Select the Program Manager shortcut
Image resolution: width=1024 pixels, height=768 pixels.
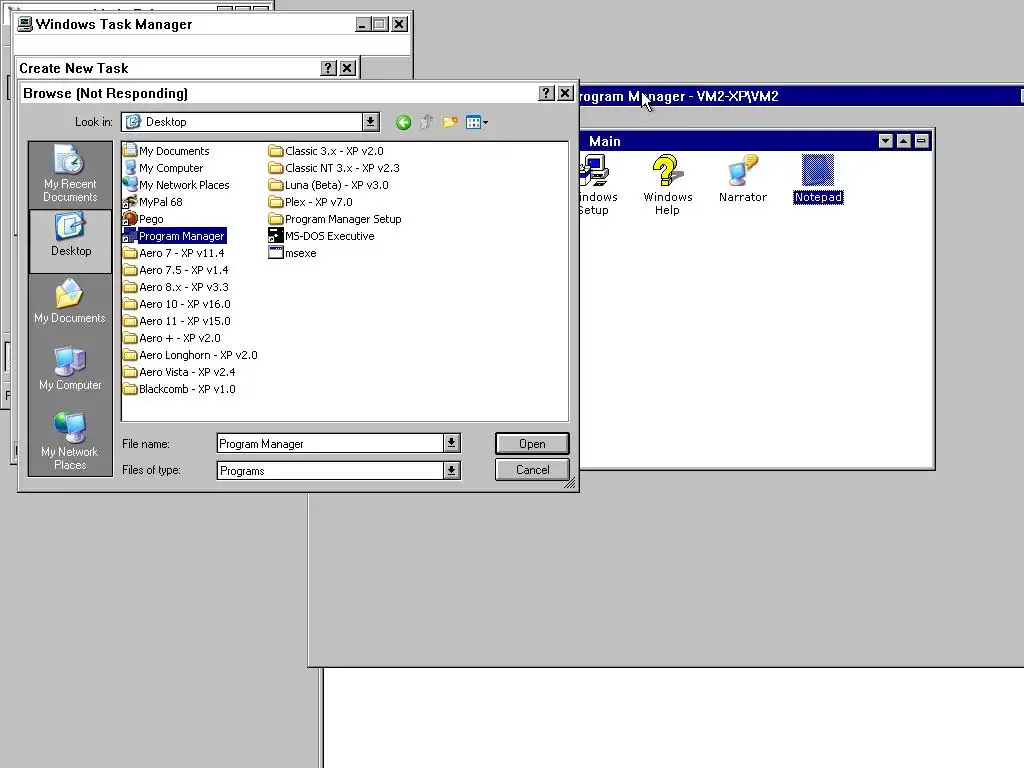(x=174, y=236)
